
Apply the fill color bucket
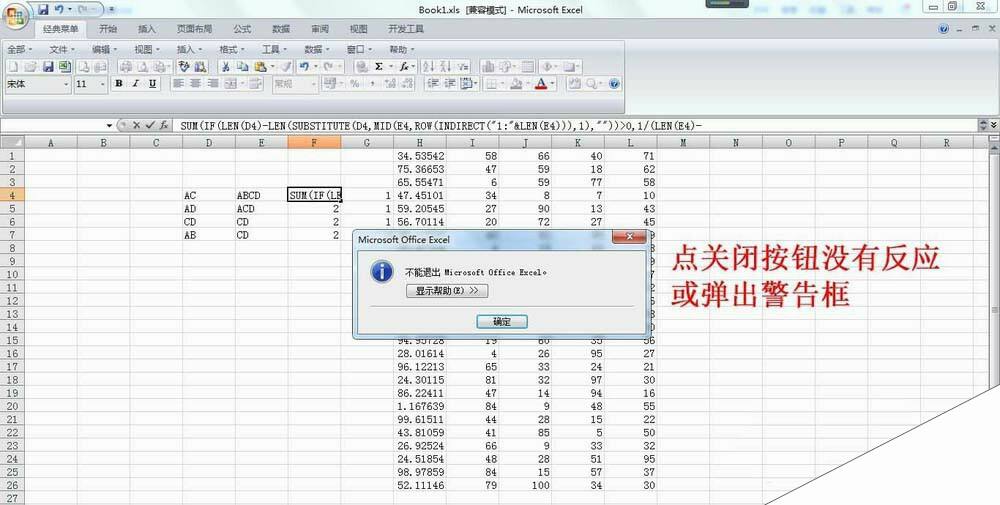click(x=515, y=84)
